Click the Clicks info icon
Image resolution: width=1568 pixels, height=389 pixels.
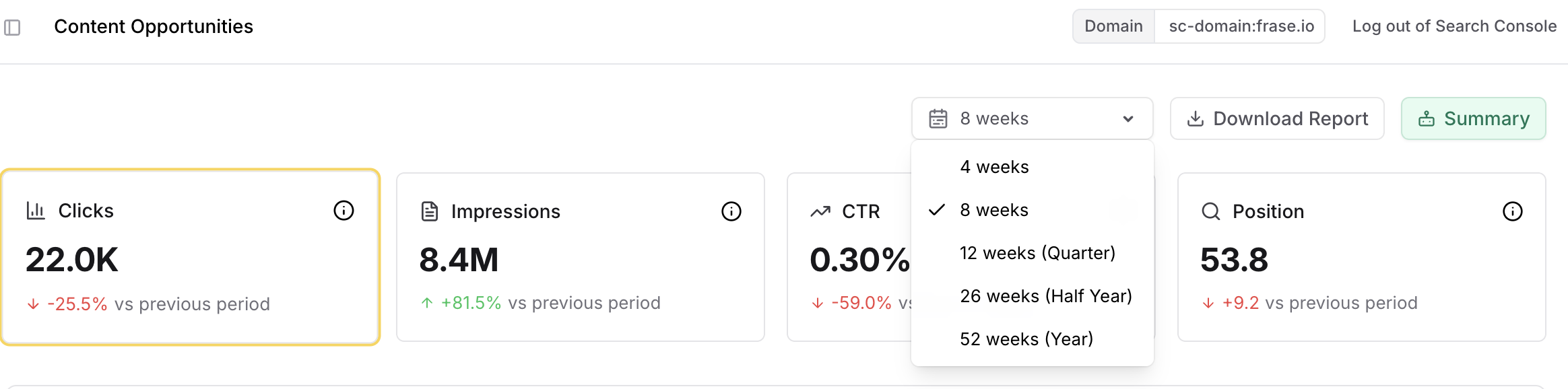click(344, 211)
